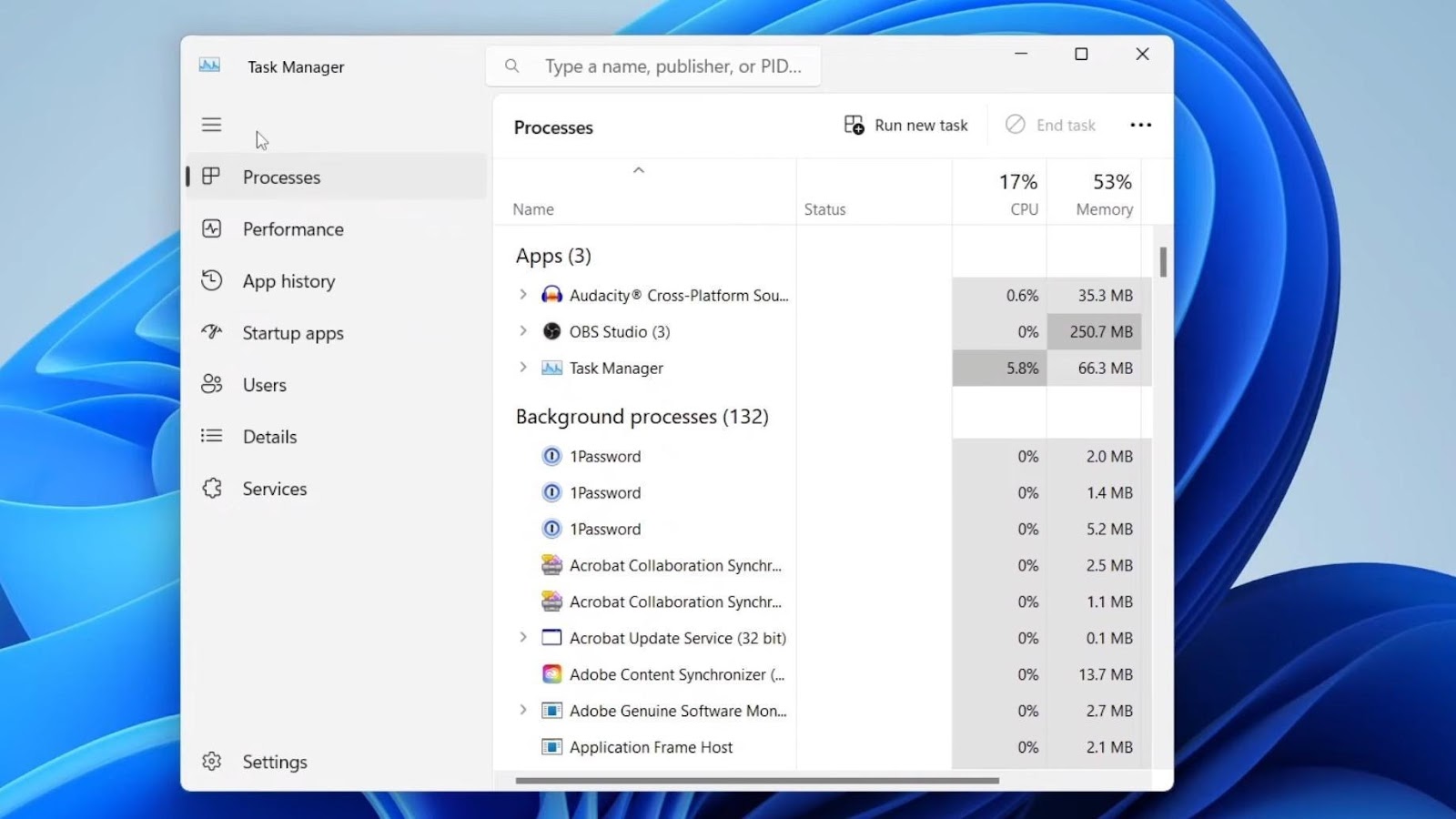This screenshot has width=1456, height=819.
Task: Select the Task Manager 5.8% CPU cell
Action: point(1000,368)
